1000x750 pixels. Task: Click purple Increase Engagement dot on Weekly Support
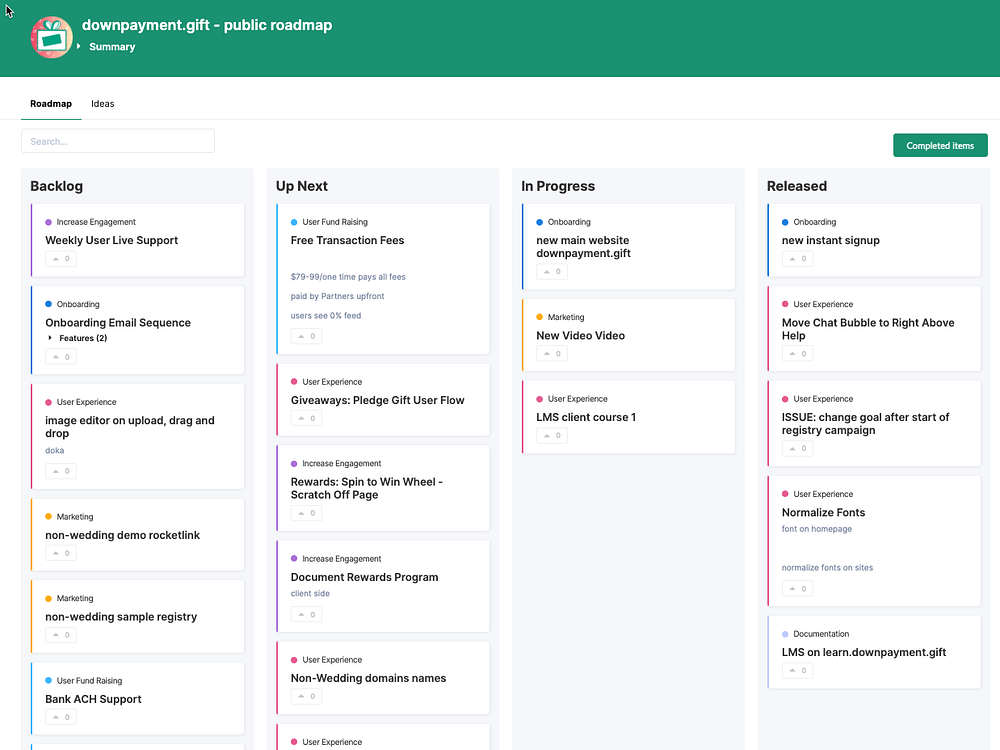coord(48,222)
